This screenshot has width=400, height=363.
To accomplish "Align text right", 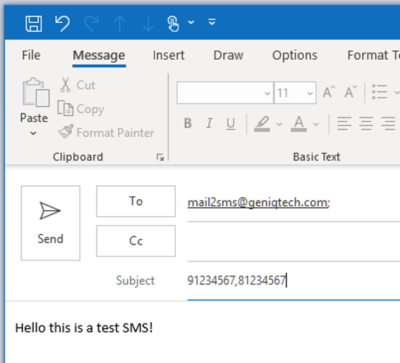I will pos(388,124).
